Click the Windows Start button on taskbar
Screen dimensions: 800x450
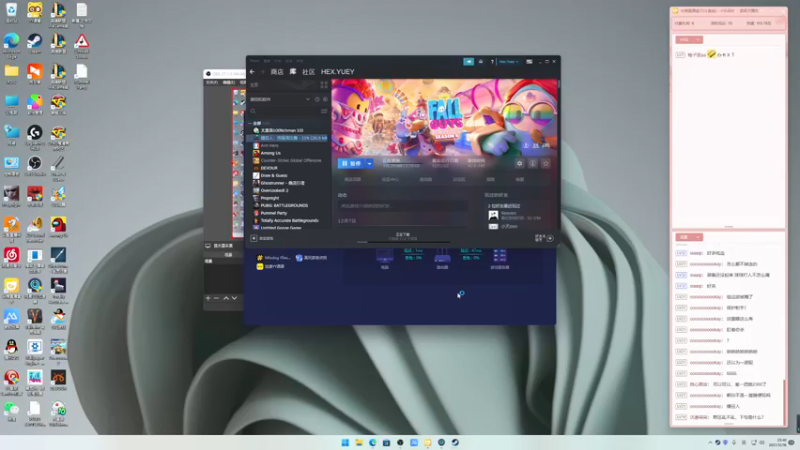pos(345,442)
